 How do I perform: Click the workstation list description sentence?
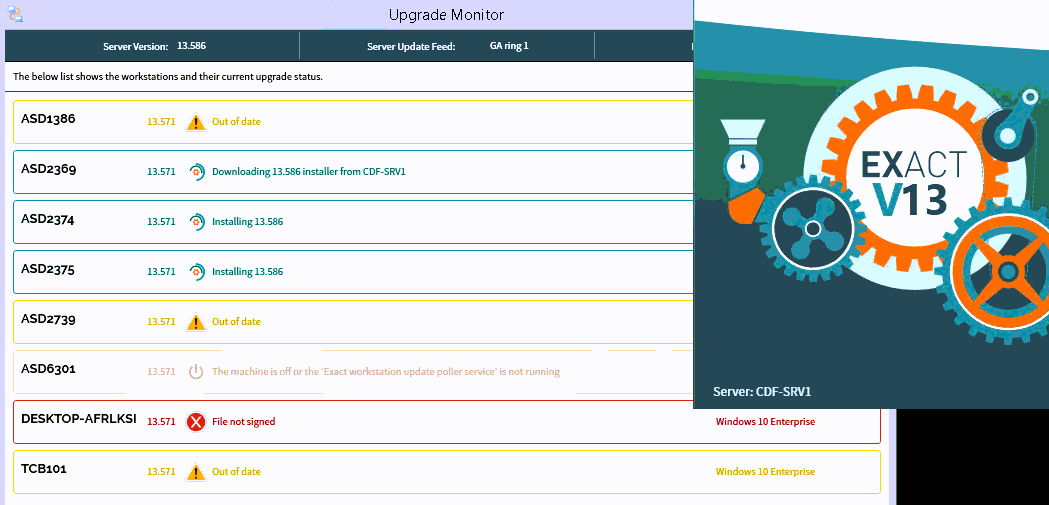(x=168, y=77)
